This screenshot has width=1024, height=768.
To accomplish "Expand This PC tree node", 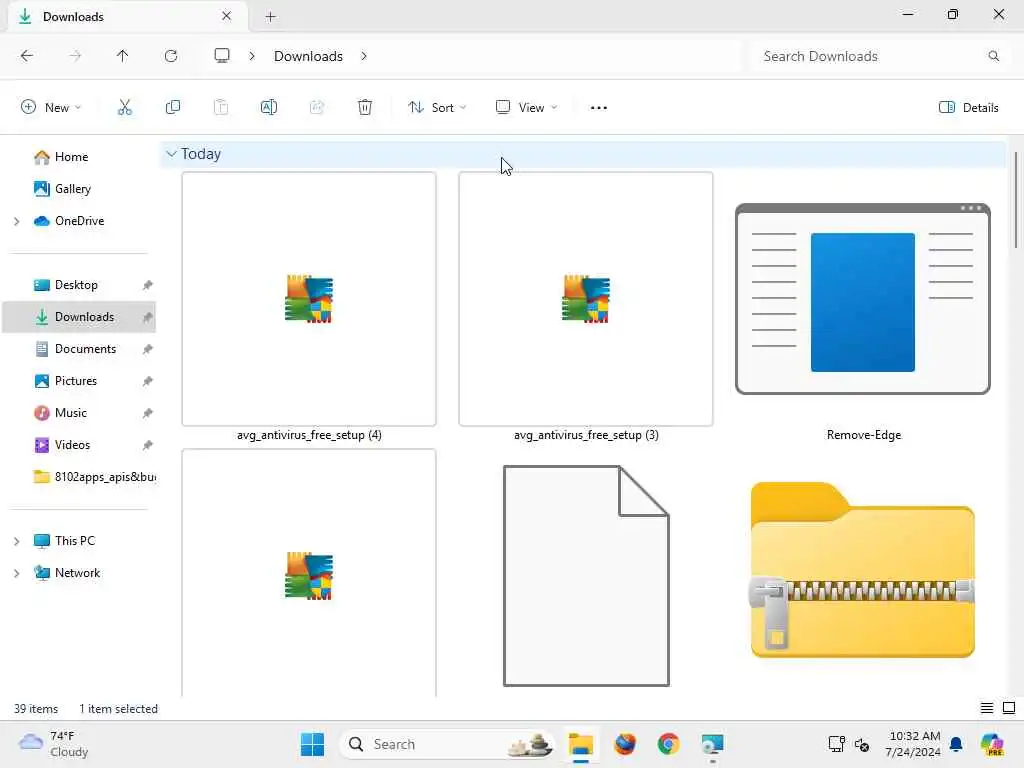I will click(x=16, y=541).
